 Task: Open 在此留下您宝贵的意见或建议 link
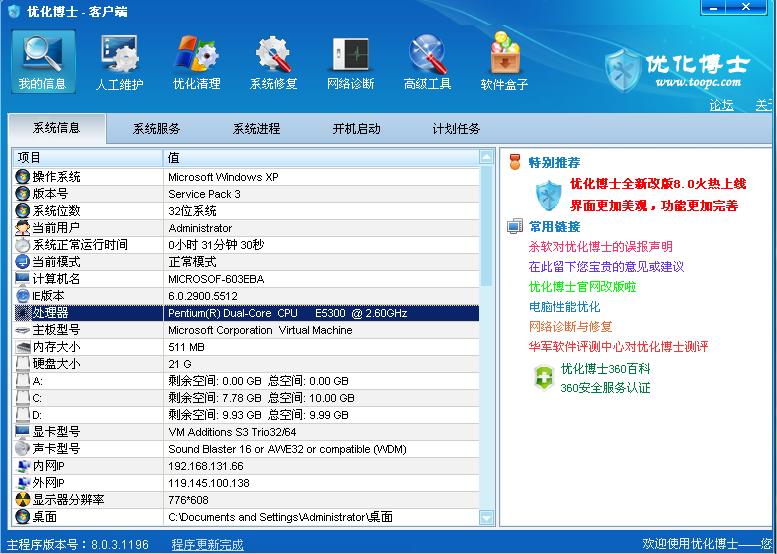[x=606, y=267]
